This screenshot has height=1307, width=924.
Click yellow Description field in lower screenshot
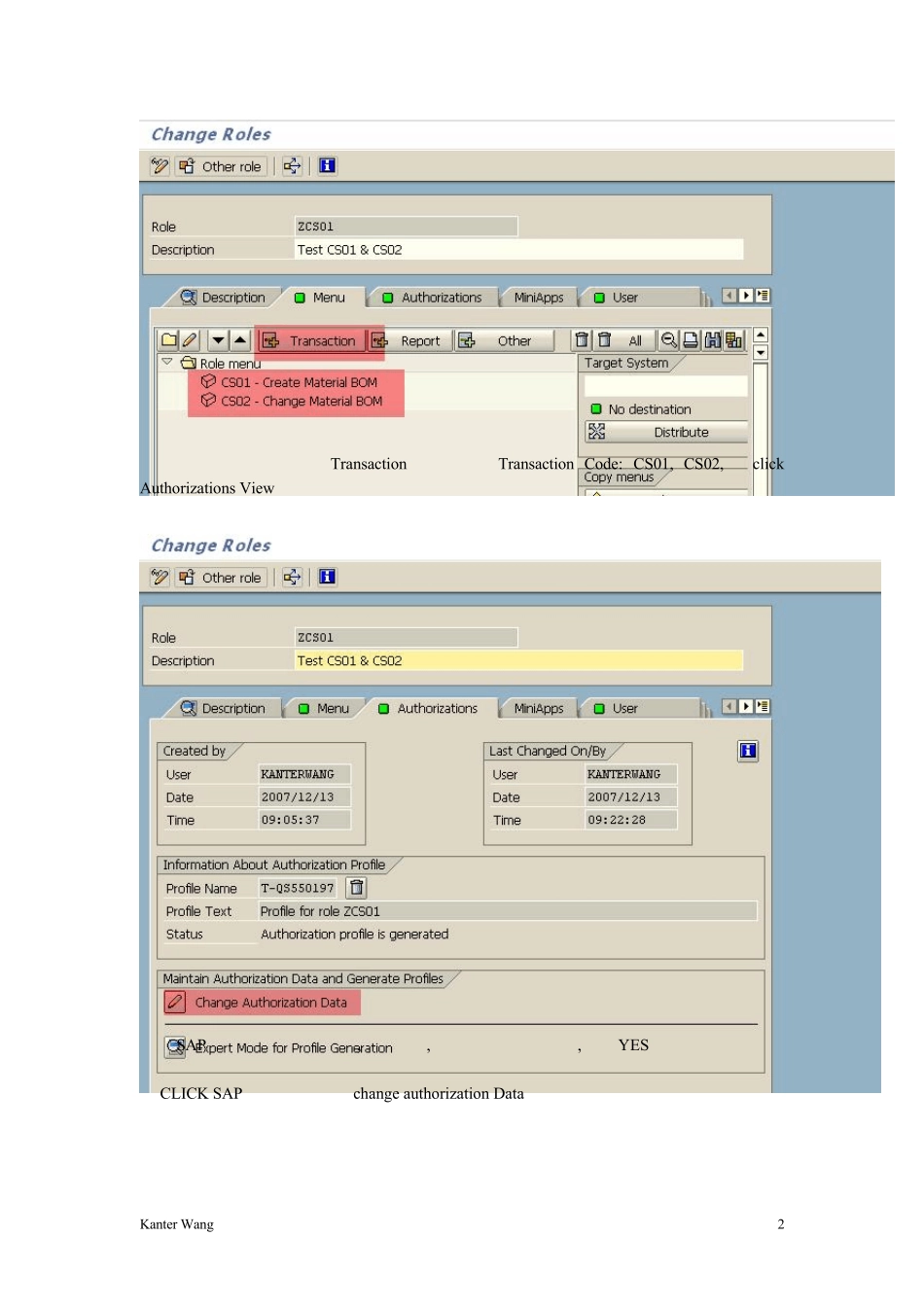pos(518,661)
